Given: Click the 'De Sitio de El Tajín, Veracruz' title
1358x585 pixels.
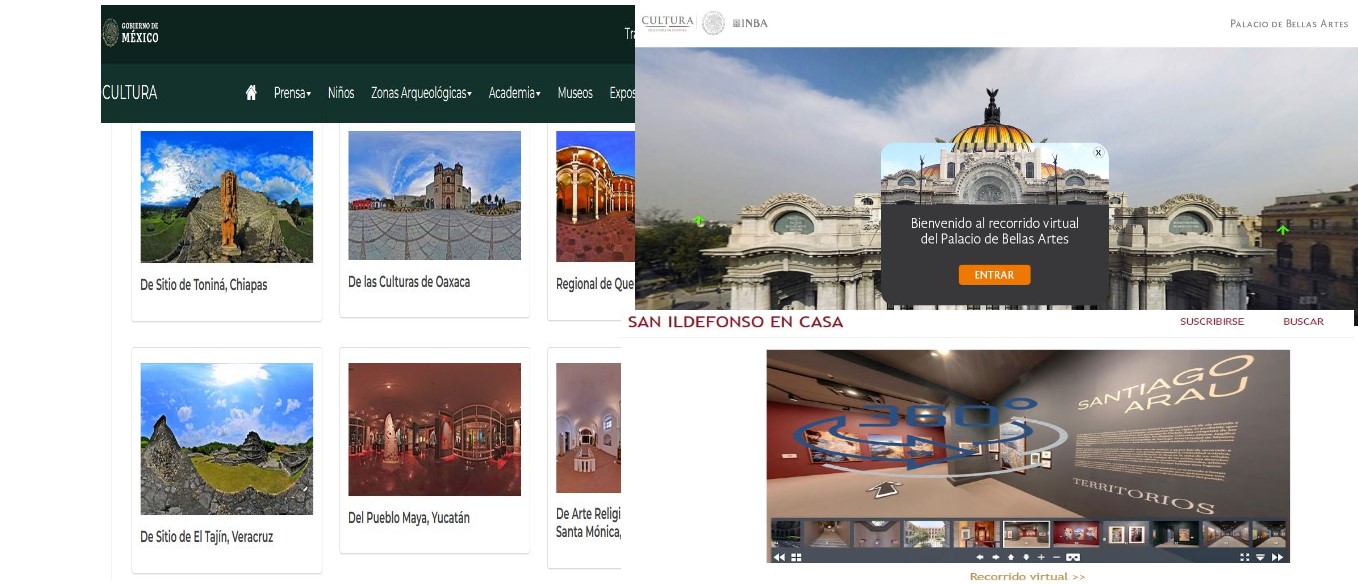Looking at the screenshot, I should pos(206,537).
